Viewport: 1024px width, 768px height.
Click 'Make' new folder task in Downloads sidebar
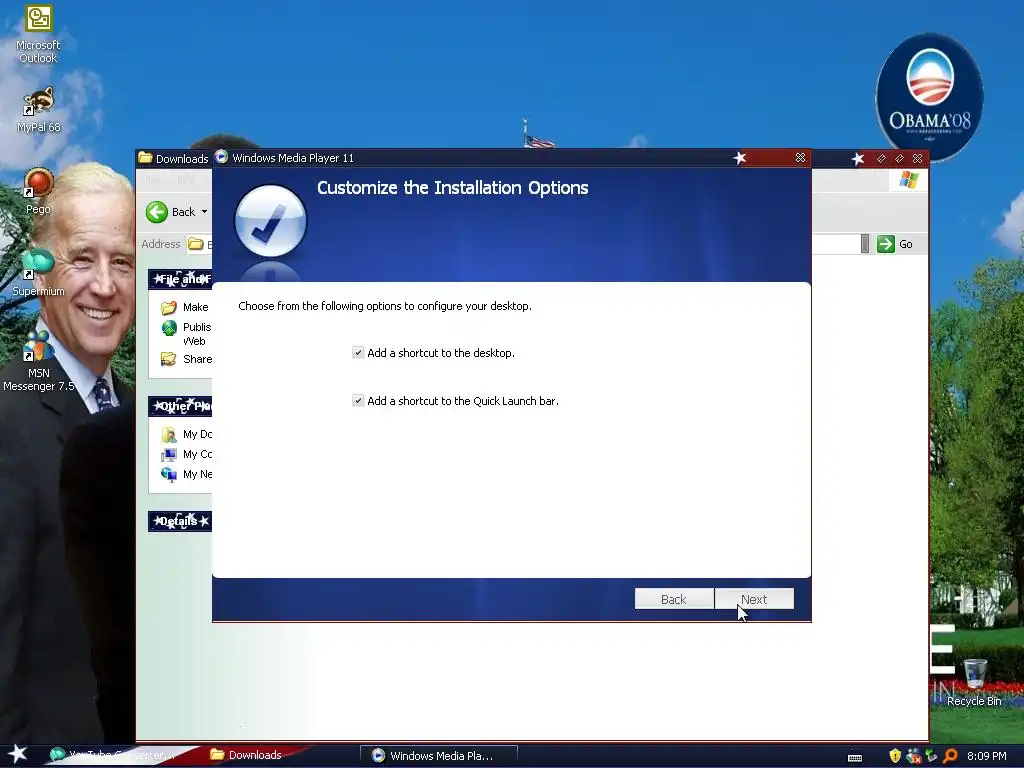pos(187,307)
